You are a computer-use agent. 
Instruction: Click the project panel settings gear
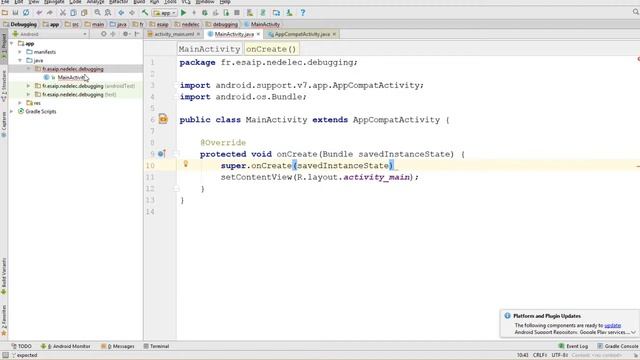(126, 34)
